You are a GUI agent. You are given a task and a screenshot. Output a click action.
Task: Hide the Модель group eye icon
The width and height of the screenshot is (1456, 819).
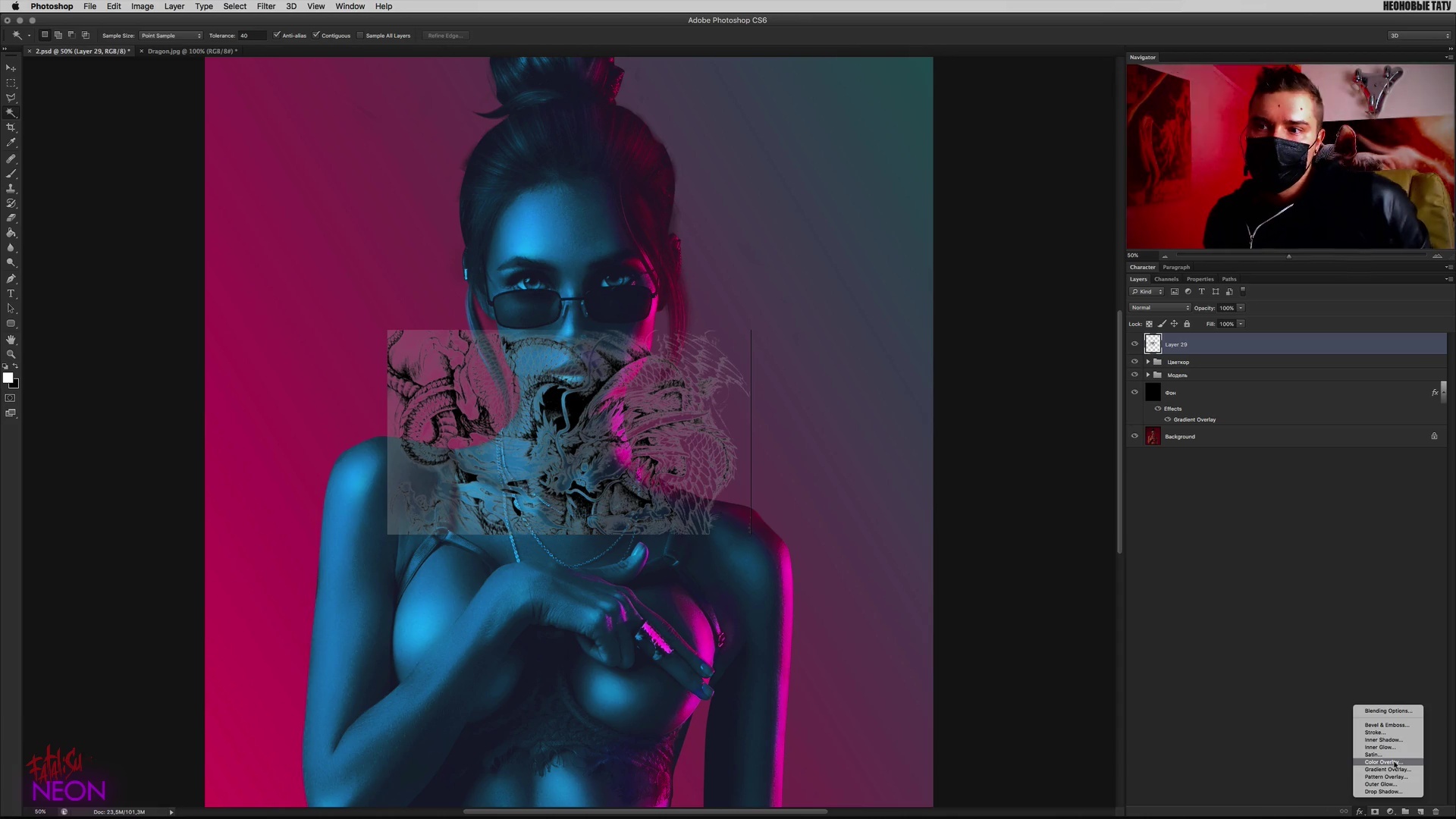coord(1134,375)
